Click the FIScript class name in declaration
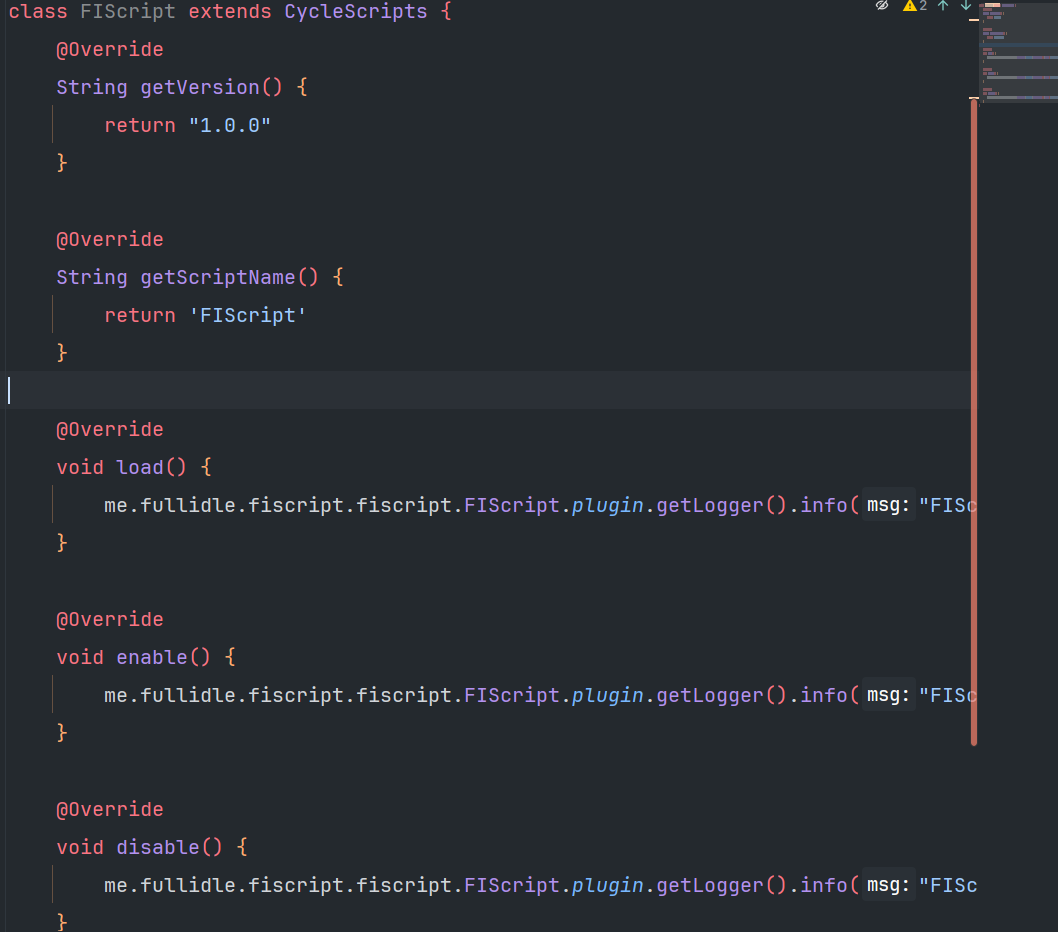Image resolution: width=1058 pixels, height=932 pixels. [x=128, y=11]
